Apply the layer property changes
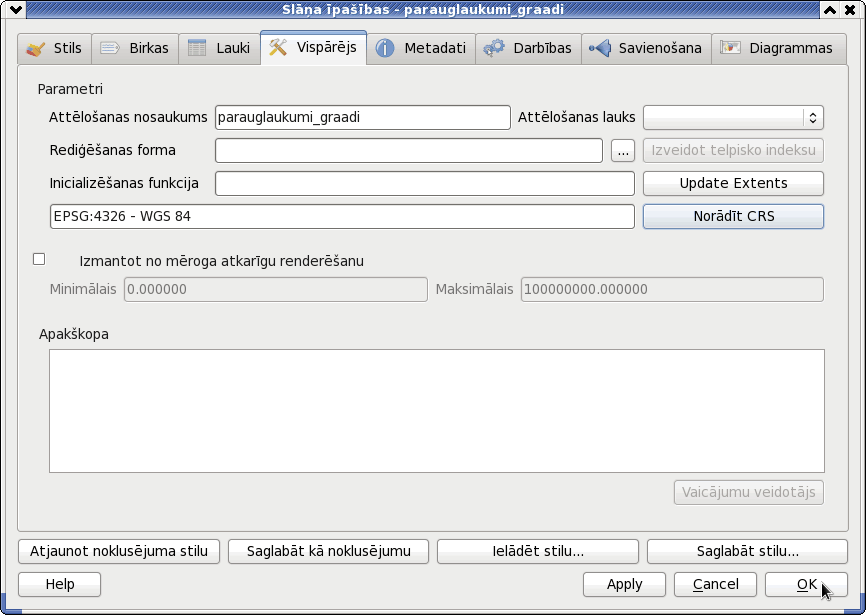 tap(624, 584)
